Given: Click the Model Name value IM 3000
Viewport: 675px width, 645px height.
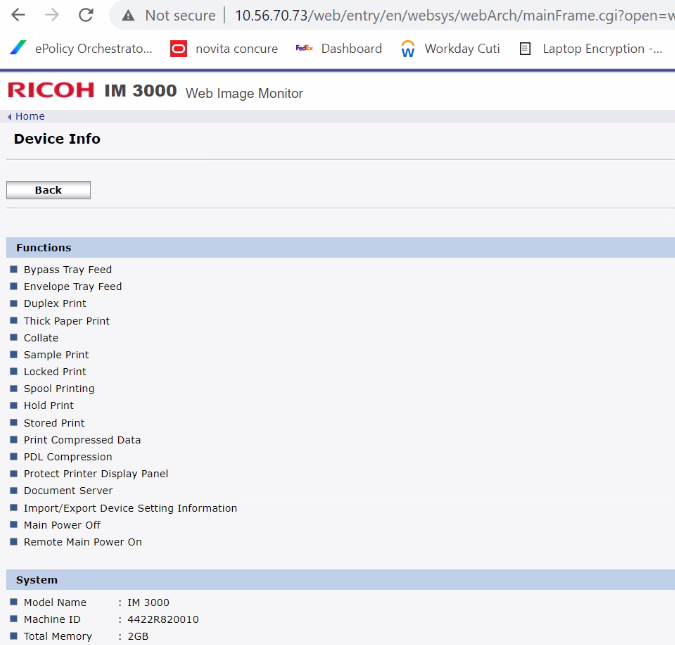Looking at the screenshot, I should pos(148,602).
